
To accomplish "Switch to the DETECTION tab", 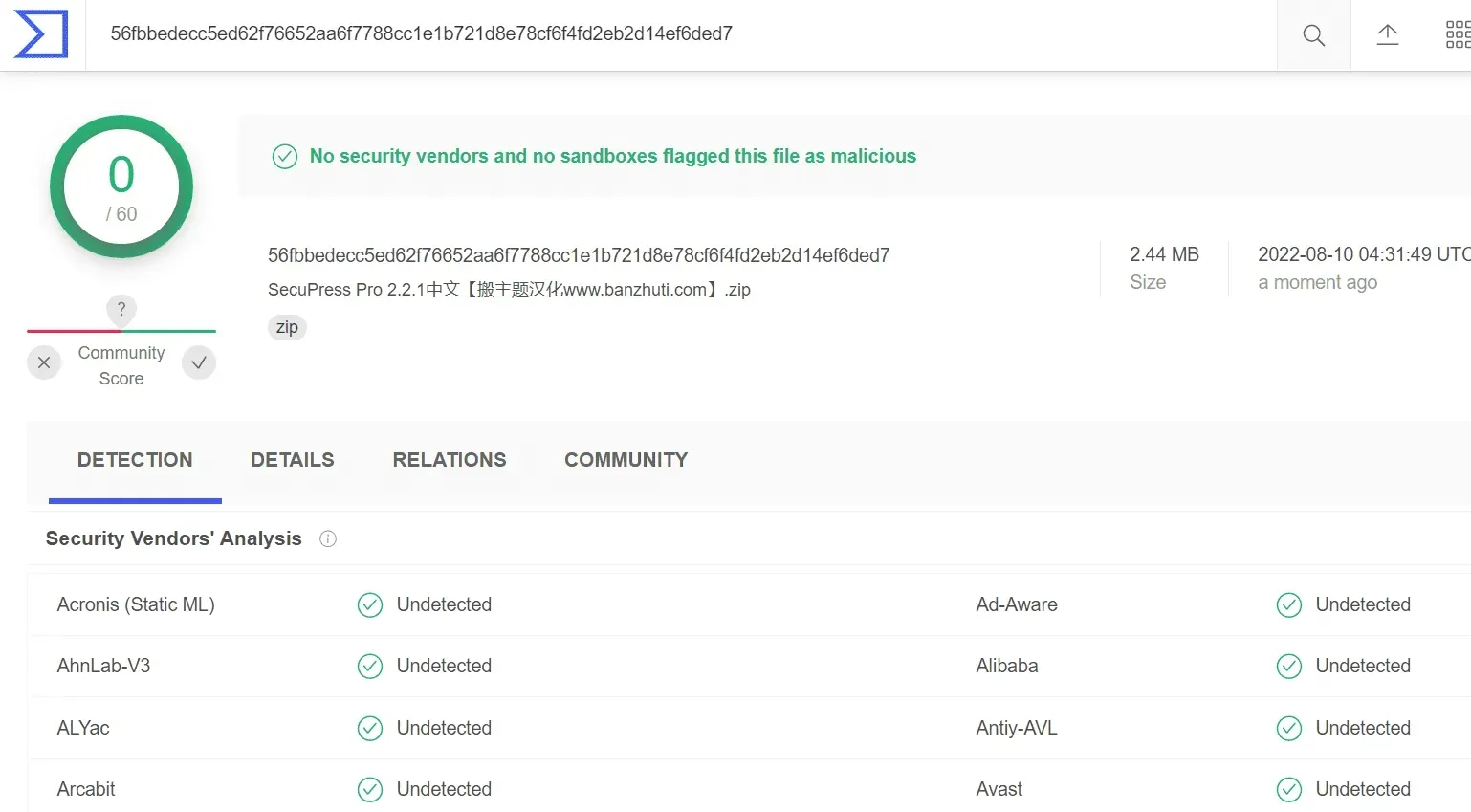I will 135,460.
